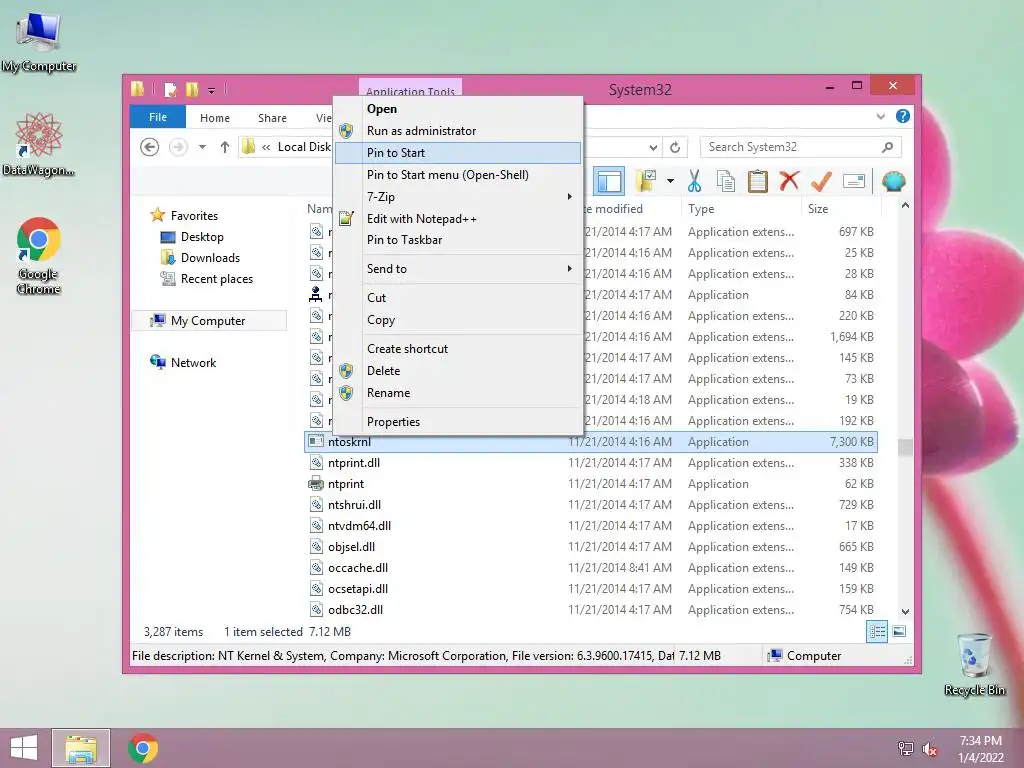Image resolution: width=1024 pixels, height=768 pixels.
Task: Open Recycle Bin on desktop
Action: click(974, 665)
